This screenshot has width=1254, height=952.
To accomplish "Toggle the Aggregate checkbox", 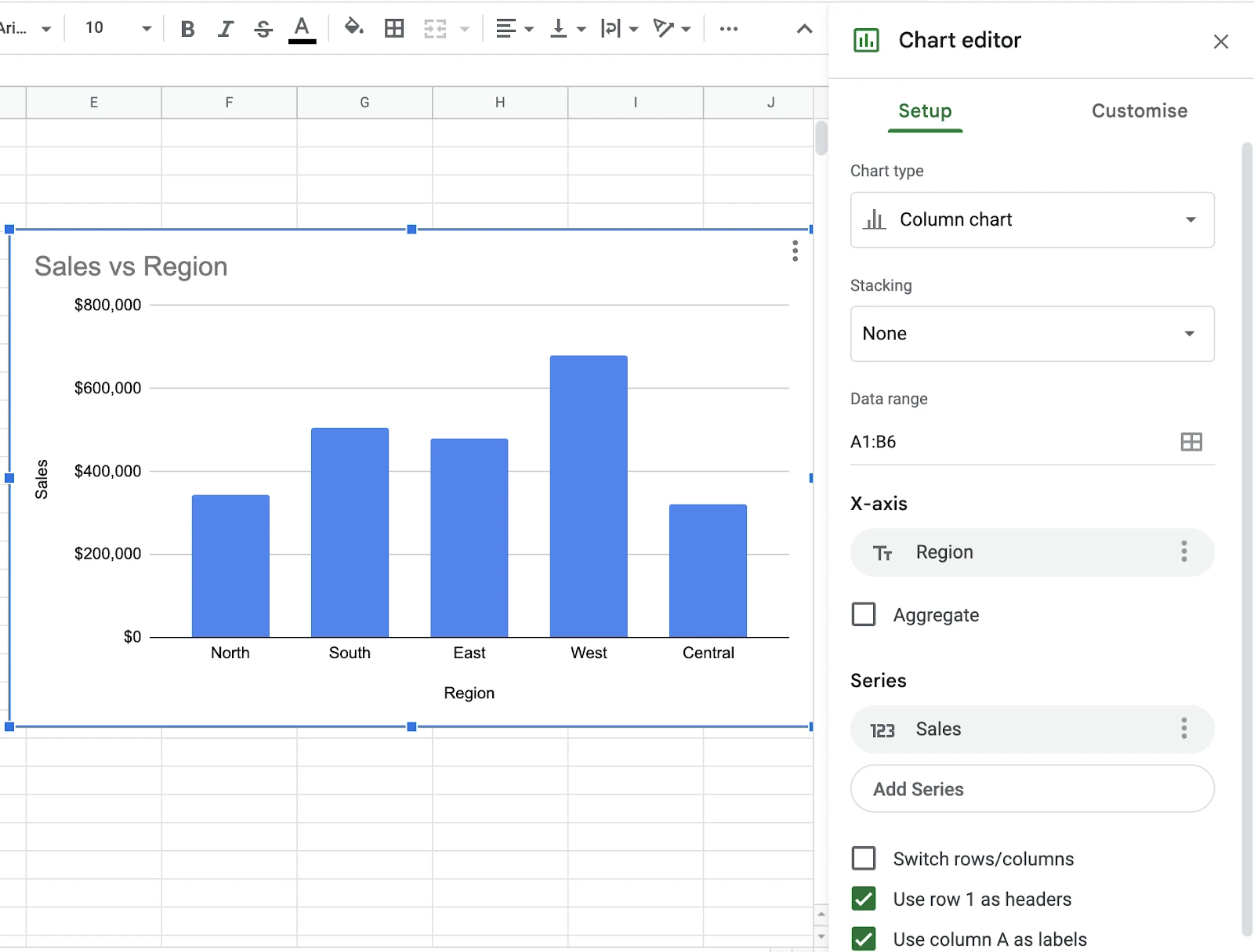I will [864, 614].
